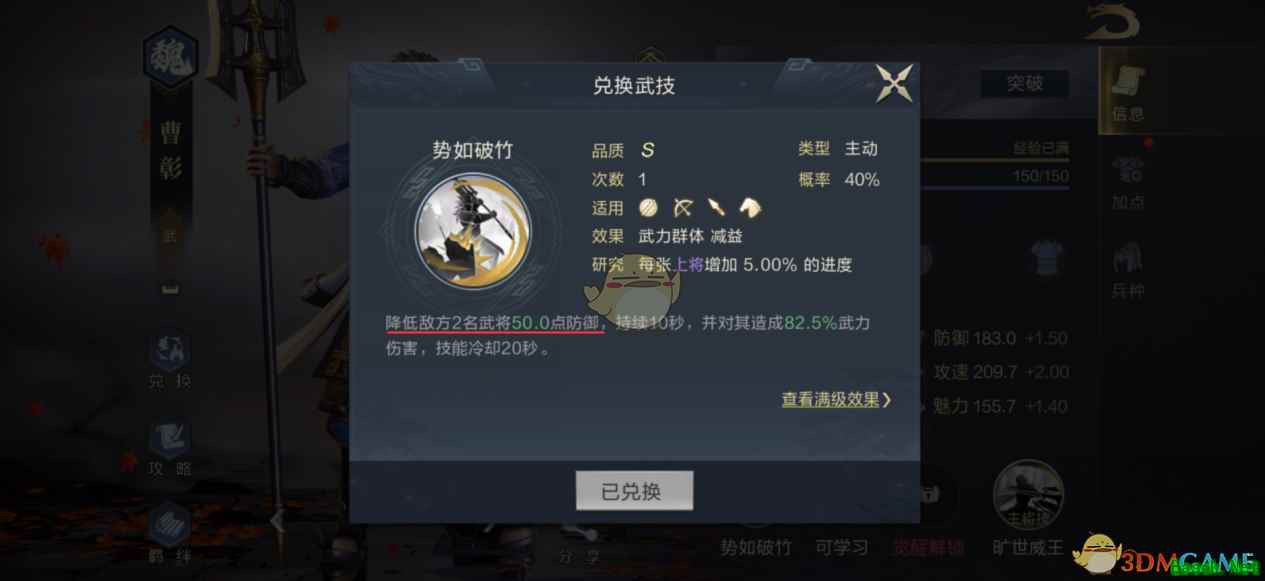This screenshot has width=1265, height=581.
Task: Click the 兑换 icon on left sidebar
Action: 170,359
